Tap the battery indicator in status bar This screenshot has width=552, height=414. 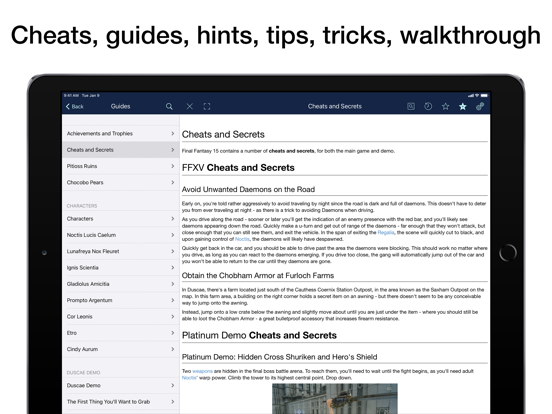click(484, 95)
